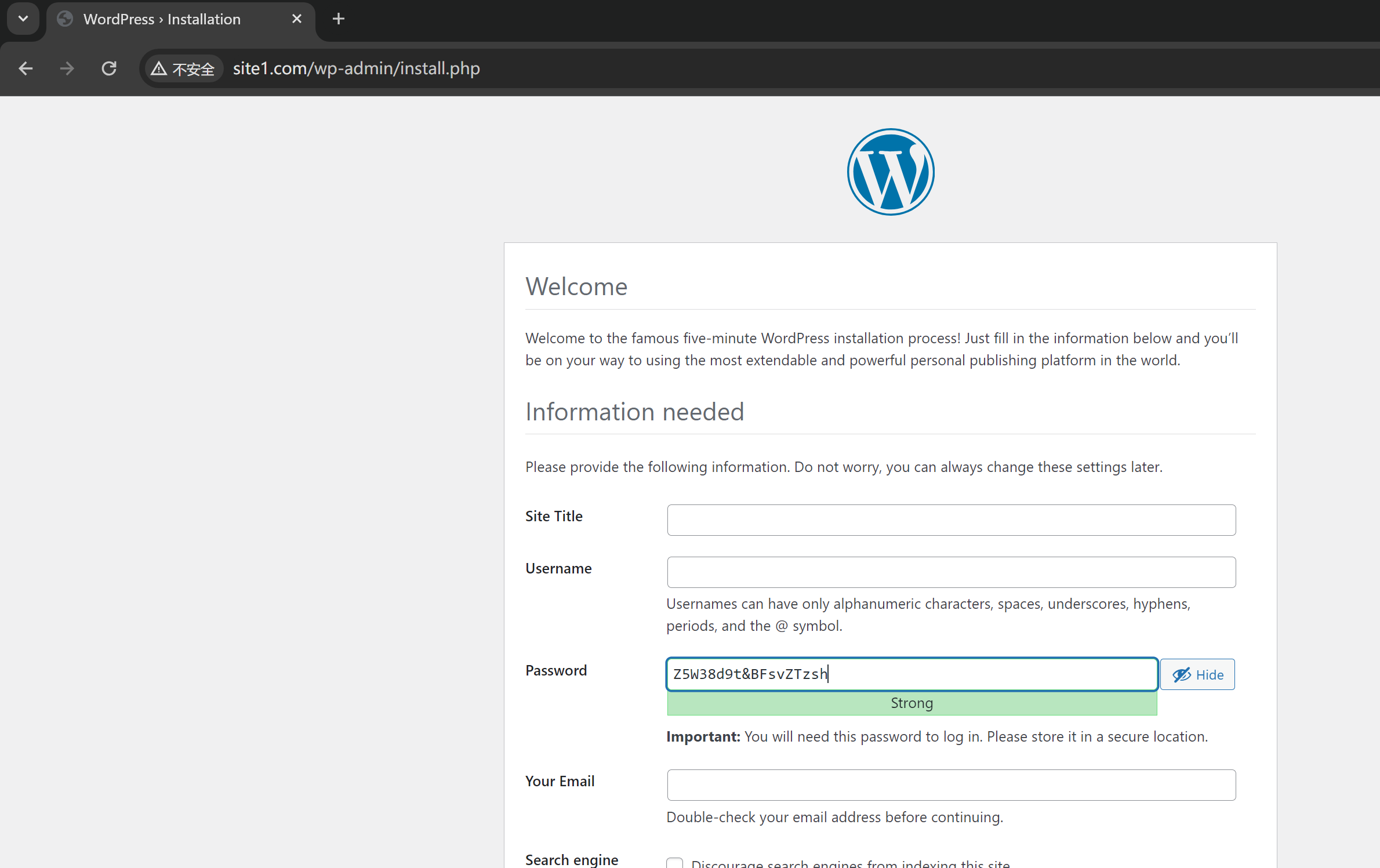
Task: Focus the Site Title field
Action: tap(951, 520)
